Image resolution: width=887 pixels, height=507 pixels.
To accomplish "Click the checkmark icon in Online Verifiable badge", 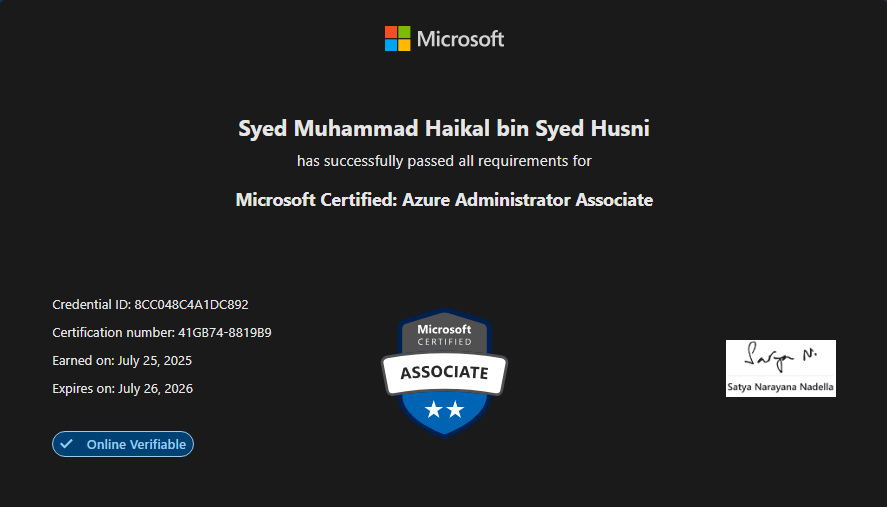I will [x=67, y=444].
